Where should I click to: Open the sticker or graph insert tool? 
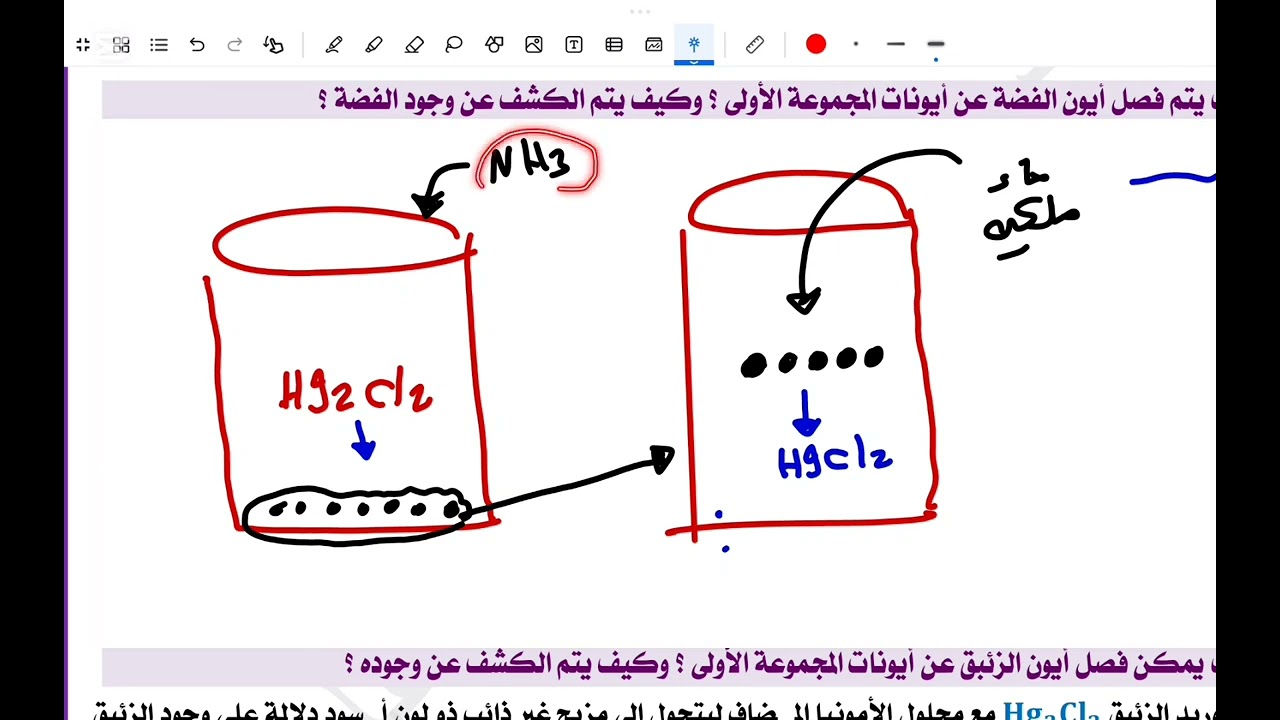(654, 45)
